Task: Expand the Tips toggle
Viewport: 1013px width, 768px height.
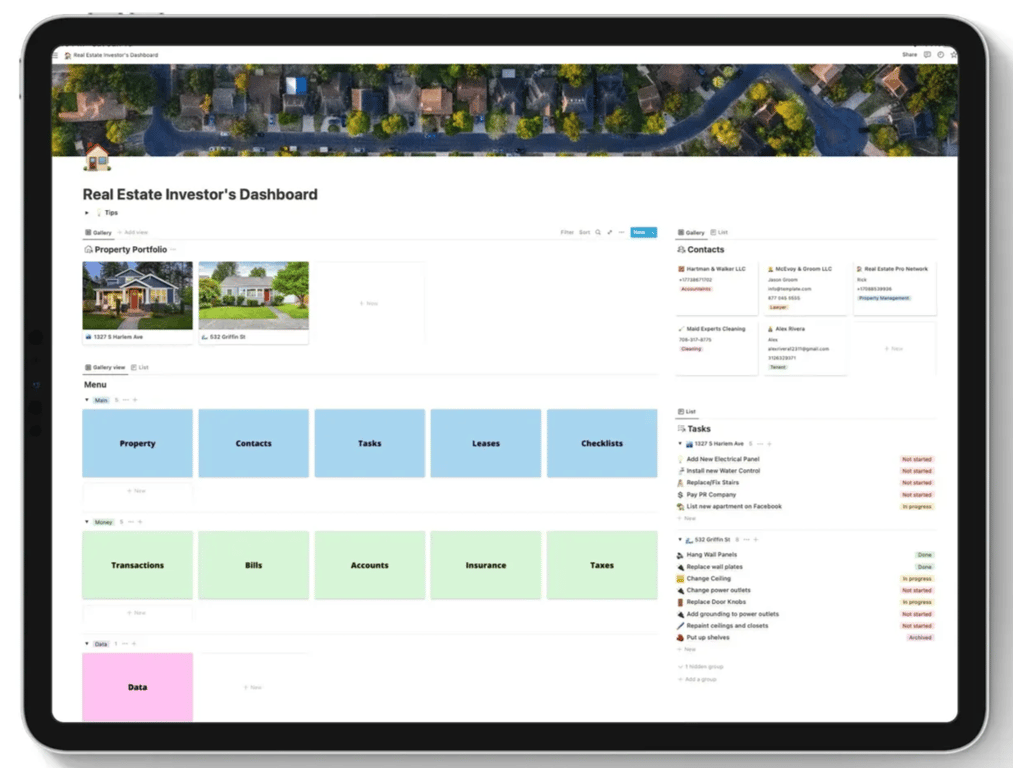Action: coord(87,213)
